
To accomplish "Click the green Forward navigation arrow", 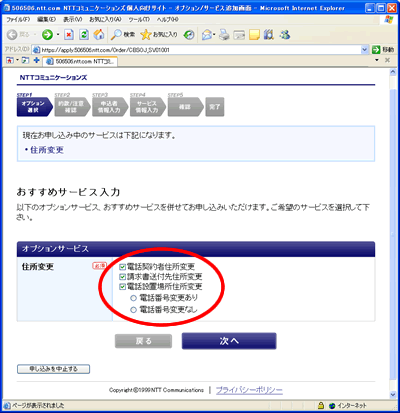I will tap(47, 34).
